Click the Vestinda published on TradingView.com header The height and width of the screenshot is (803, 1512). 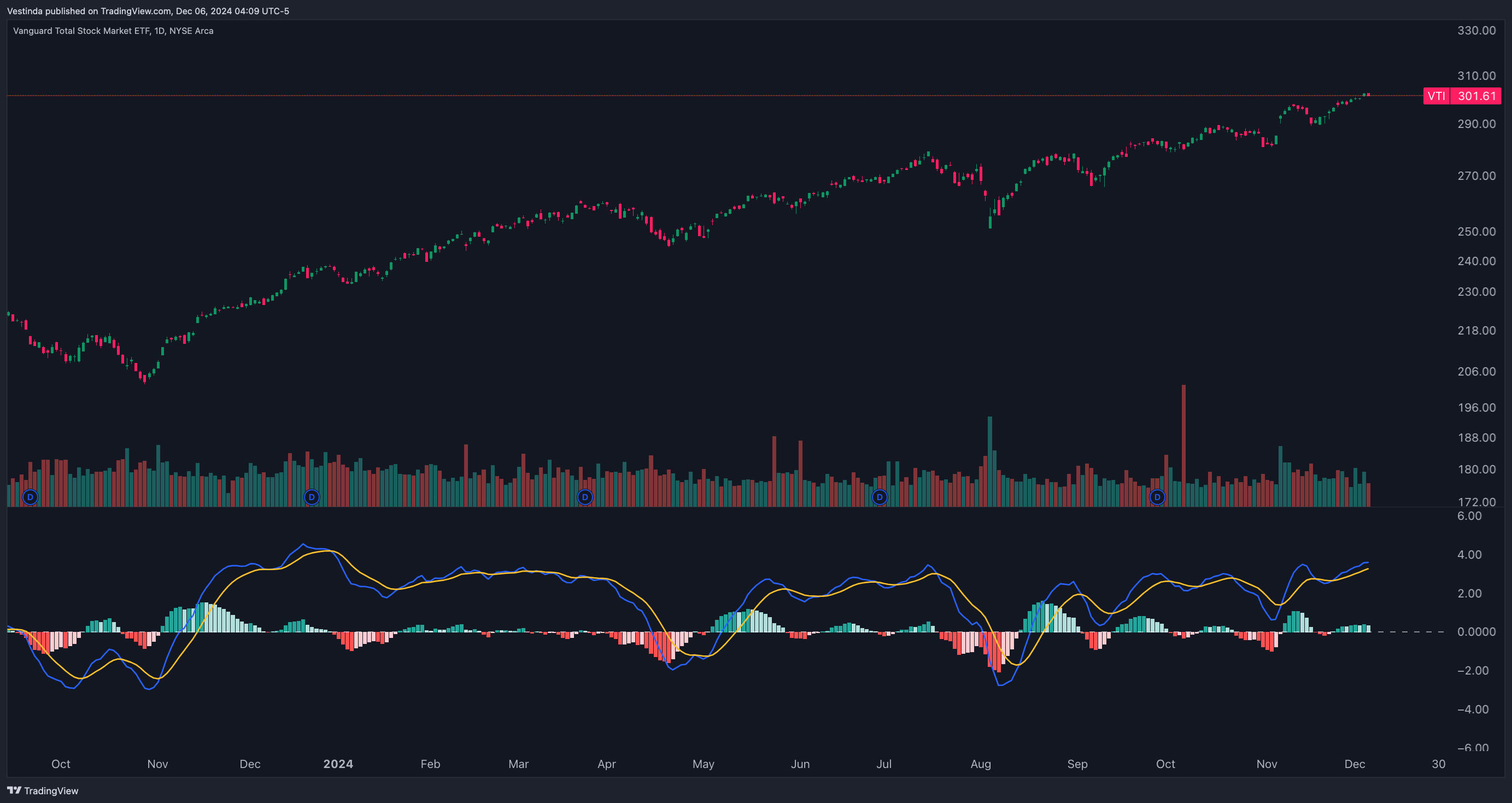(148, 10)
